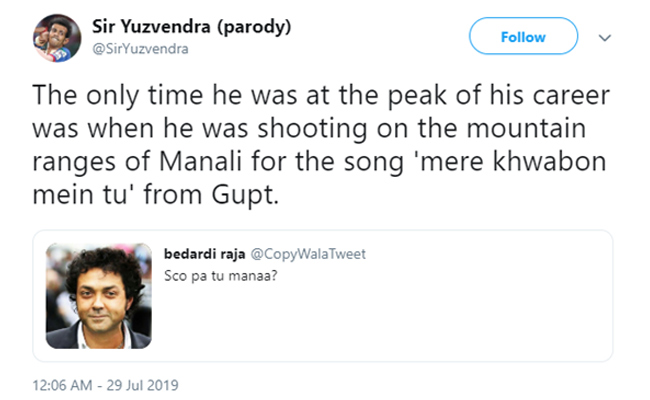Click "mein tu'" on last tweet line
The image size is (650, 400).
(x=83, y=194)
